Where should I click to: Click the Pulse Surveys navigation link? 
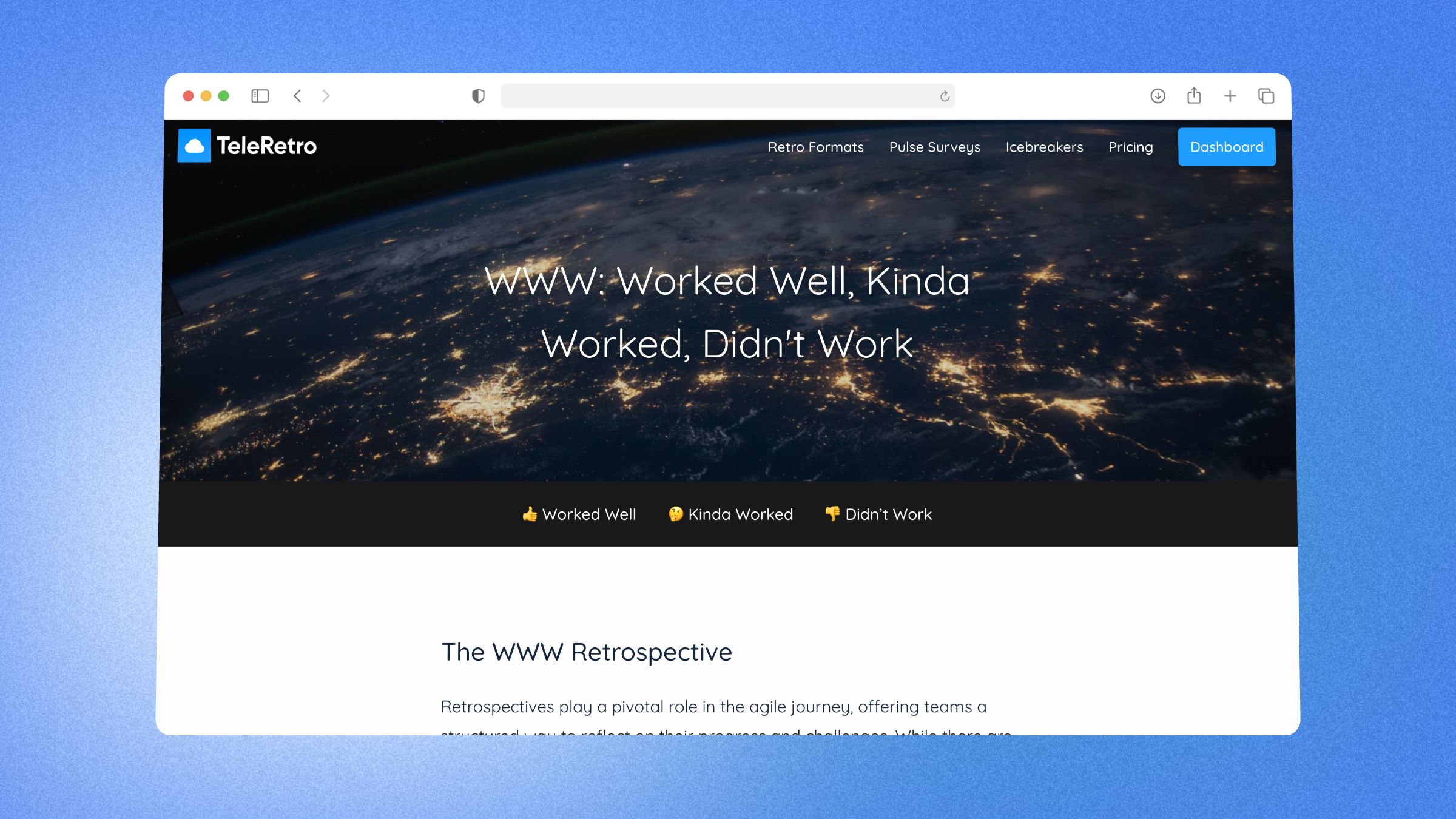(934, 147)
